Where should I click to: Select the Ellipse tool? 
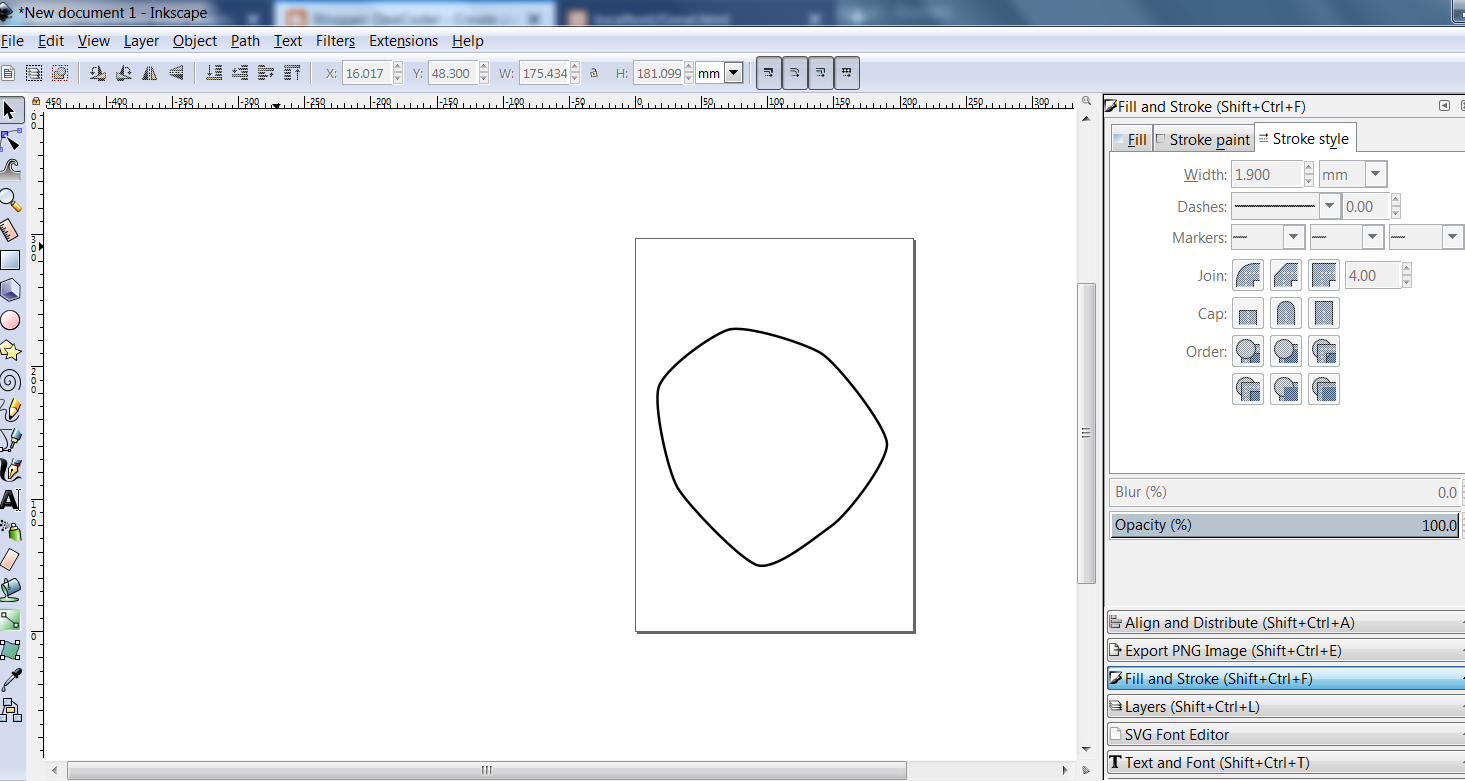point(13,320)
